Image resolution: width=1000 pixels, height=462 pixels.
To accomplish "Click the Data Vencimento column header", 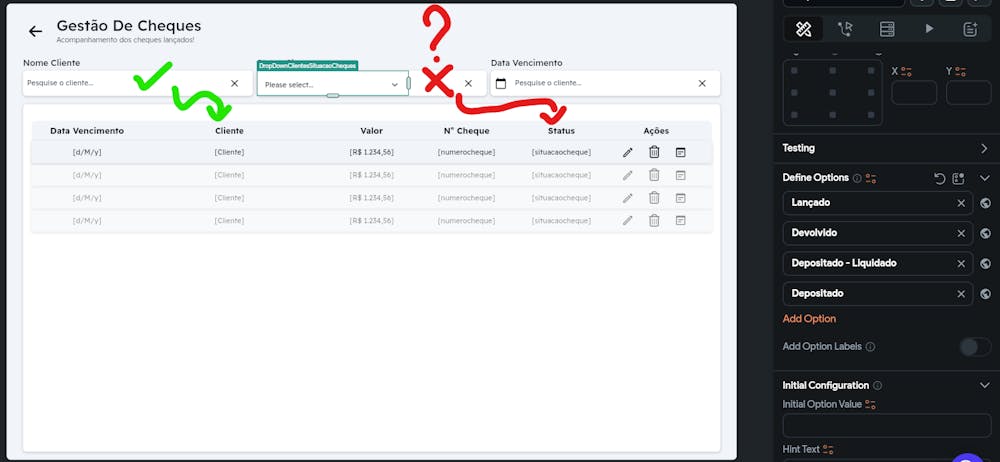I will [x=87, y=131].
